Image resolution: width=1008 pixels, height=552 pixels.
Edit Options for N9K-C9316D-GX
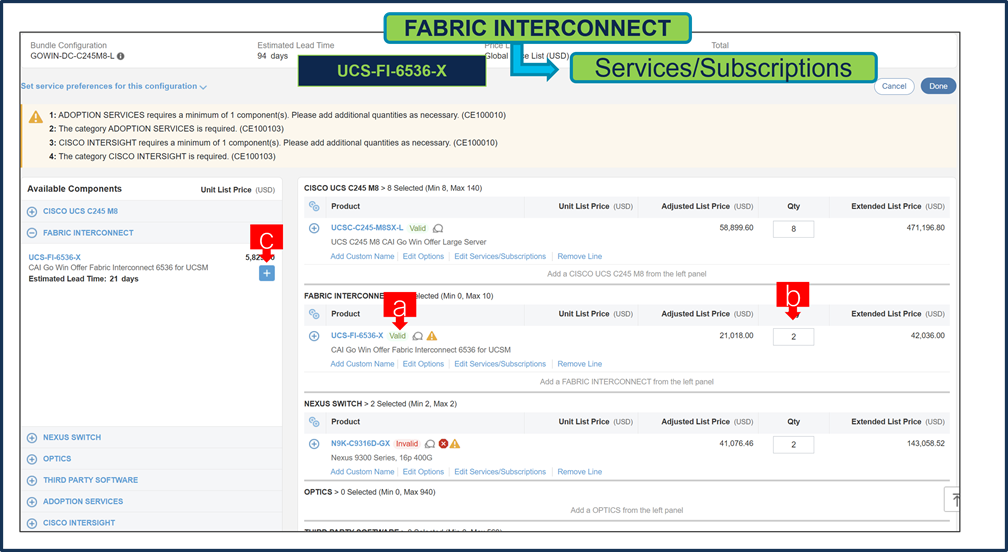coord(423,472)
